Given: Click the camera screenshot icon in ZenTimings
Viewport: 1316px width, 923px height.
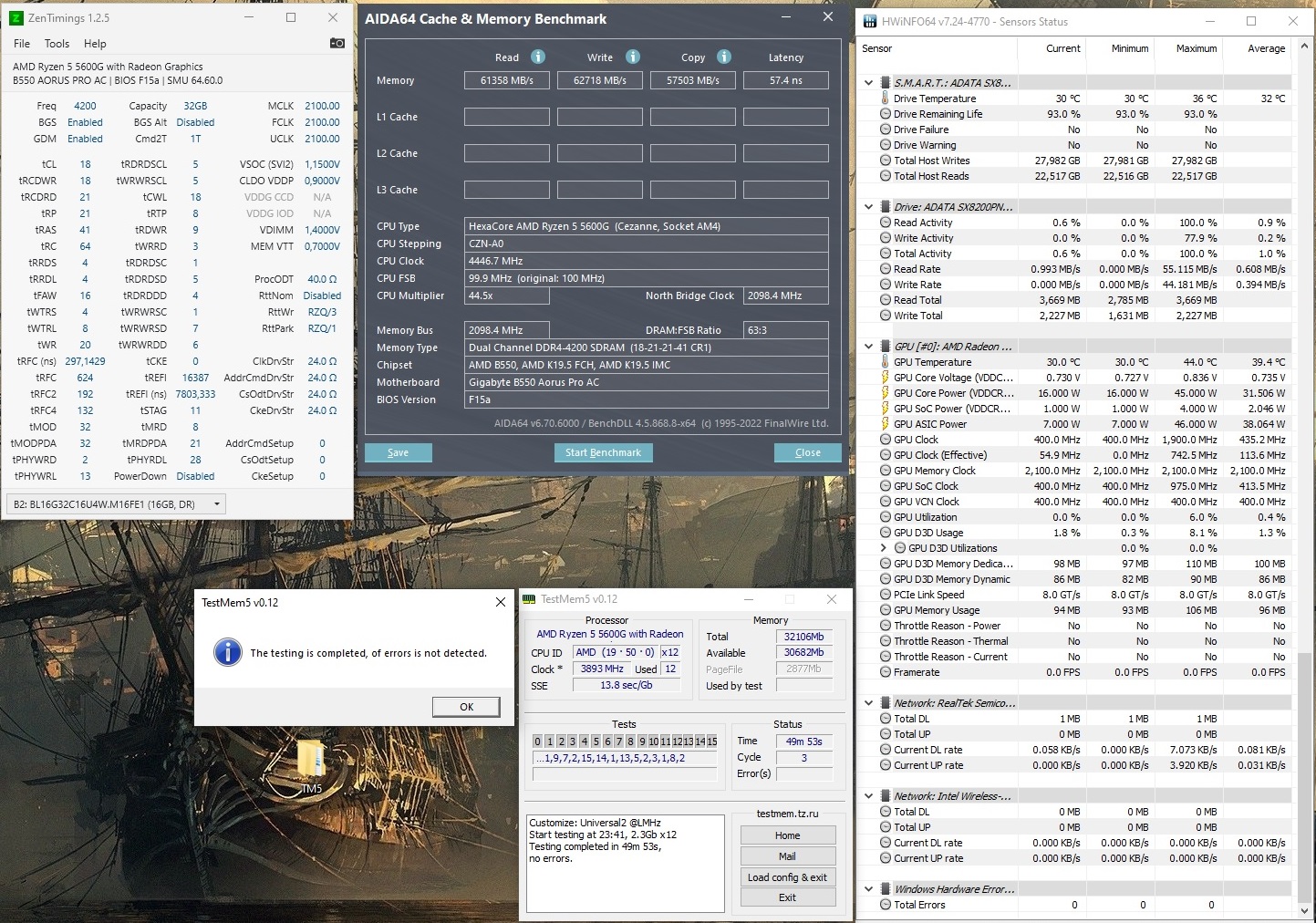Looking at the screenshot, I should point(337,43).
